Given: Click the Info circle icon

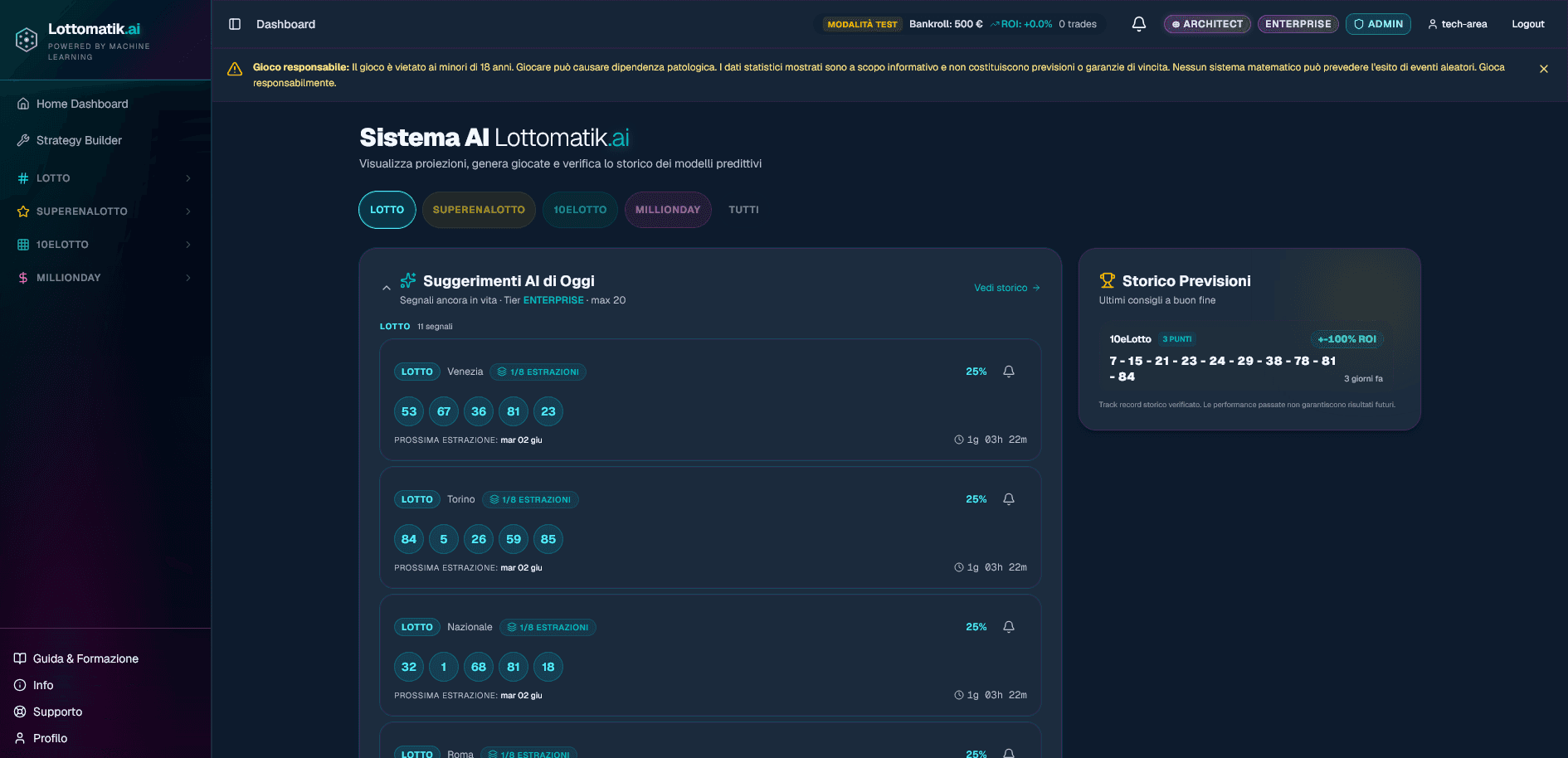Looking at the screenshot, I should (20, 685).
